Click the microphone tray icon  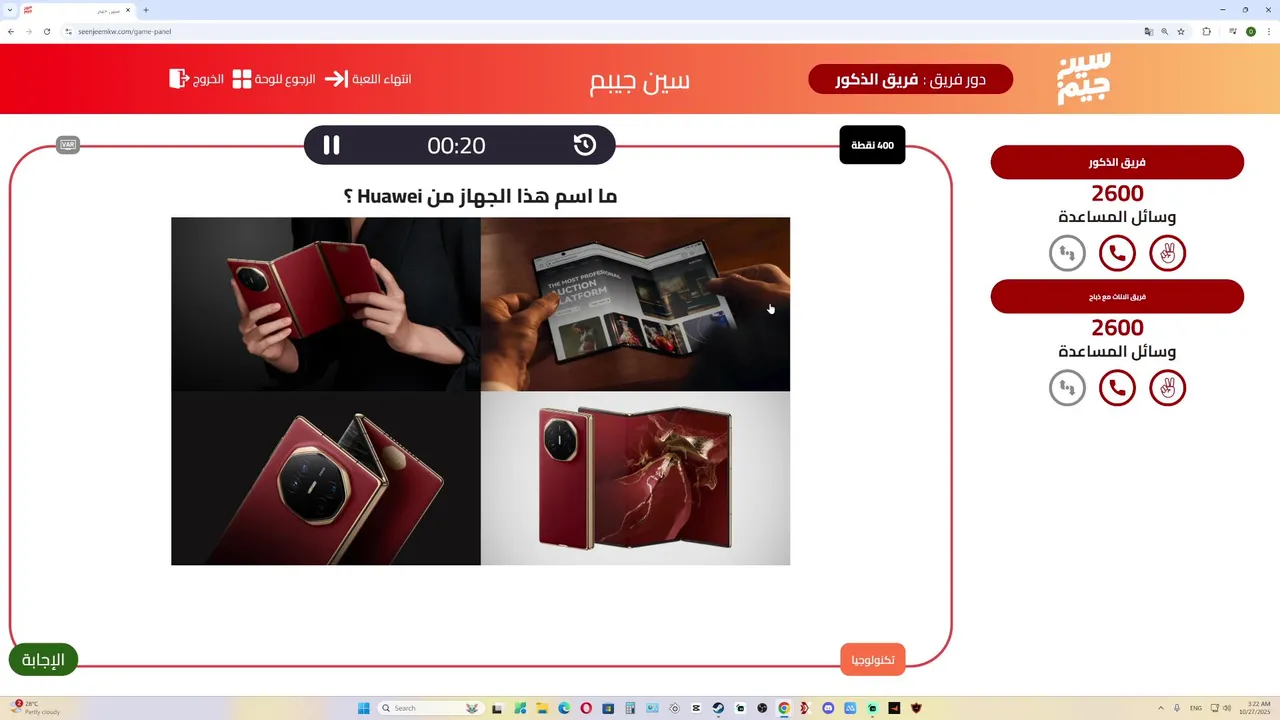click(1177, 708)
